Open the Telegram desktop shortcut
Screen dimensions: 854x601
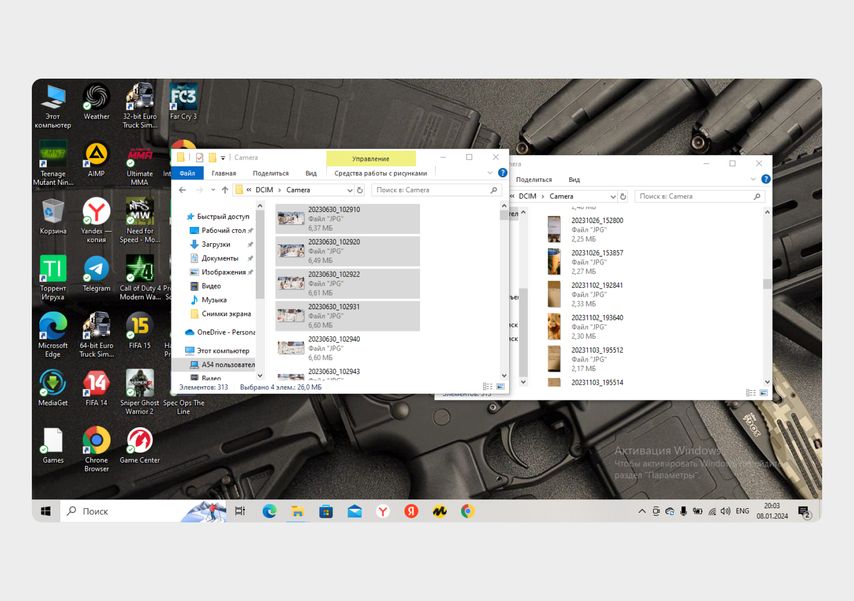tap(96, 274)
